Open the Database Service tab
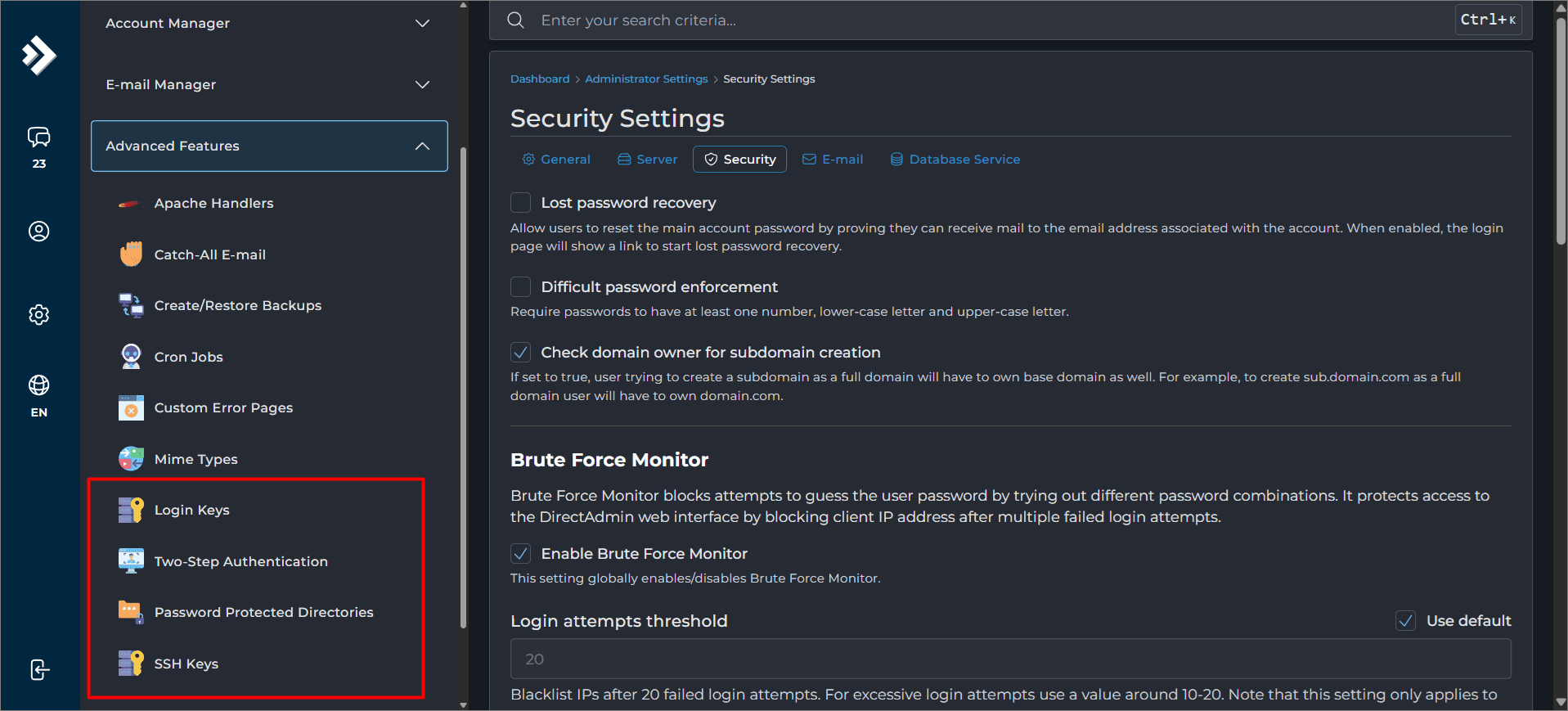The width and height of the screenshot is (1568, 711). click(x=955, y=159)
